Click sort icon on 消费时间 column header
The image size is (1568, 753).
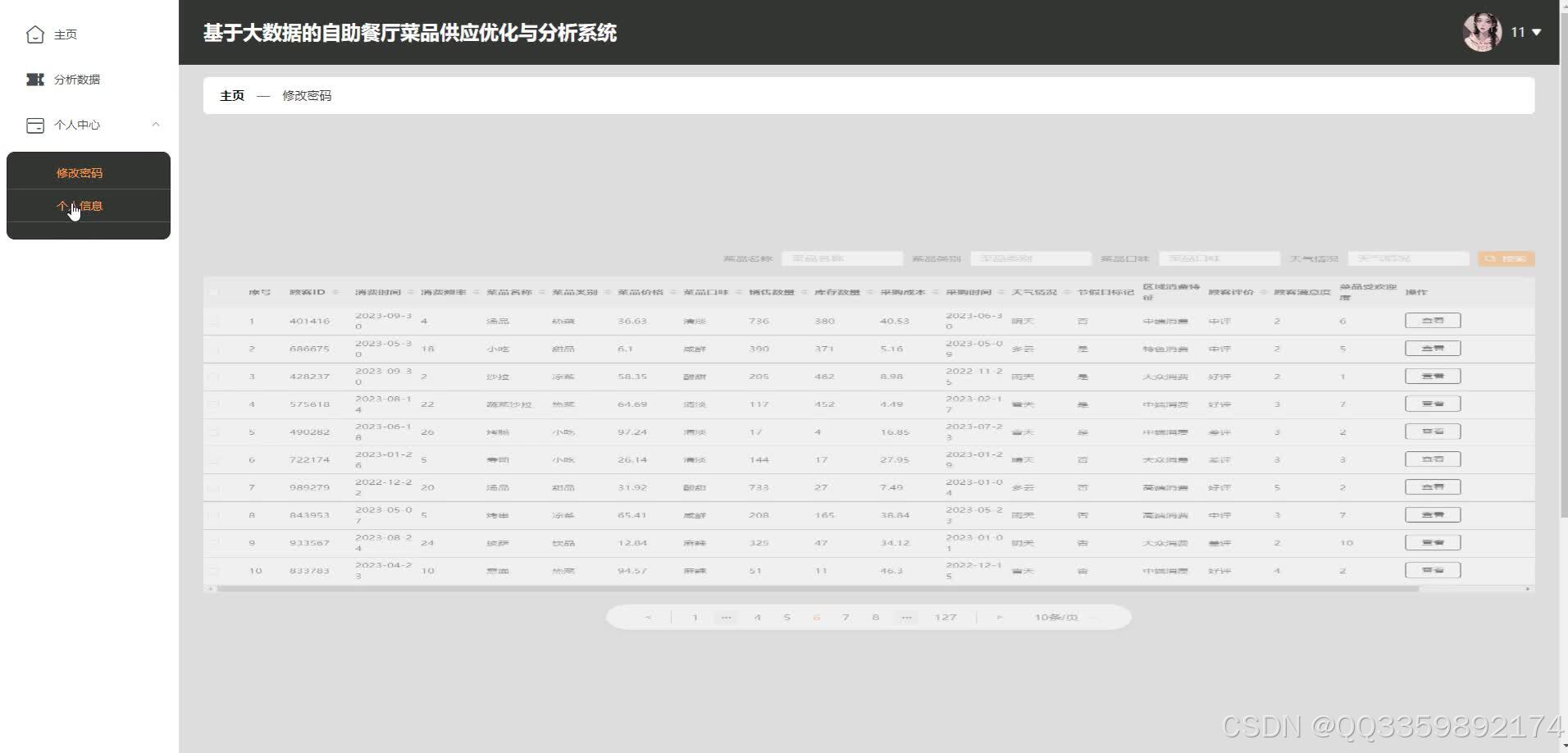tap(410, 292)
